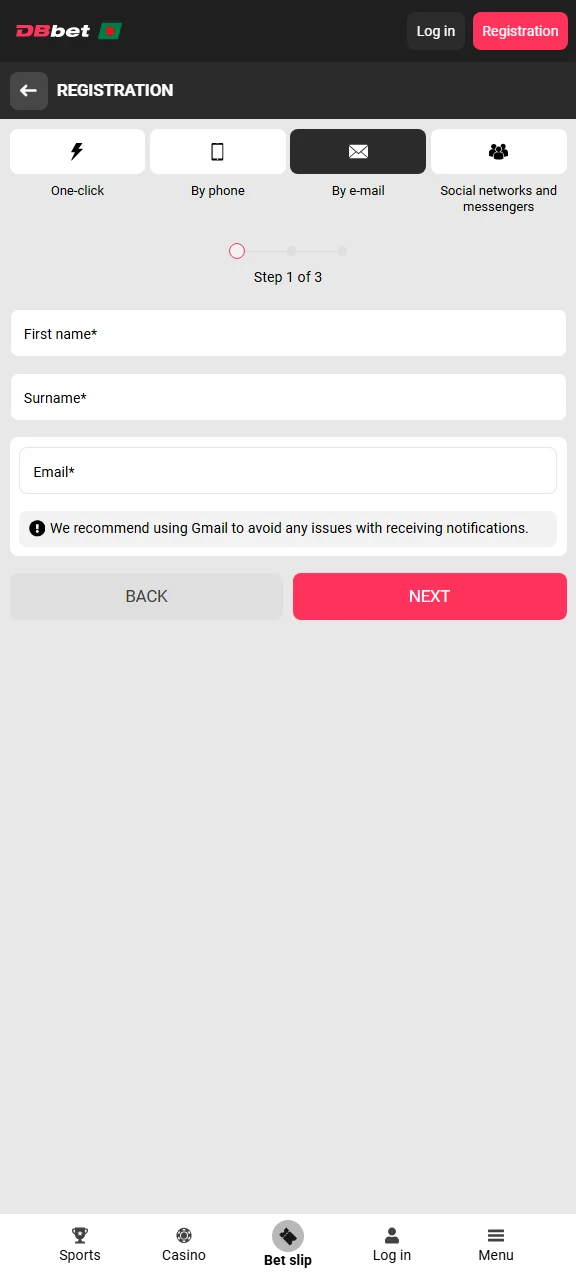
Task: Switch to the One-click registration tab
Action: point(77,165)
